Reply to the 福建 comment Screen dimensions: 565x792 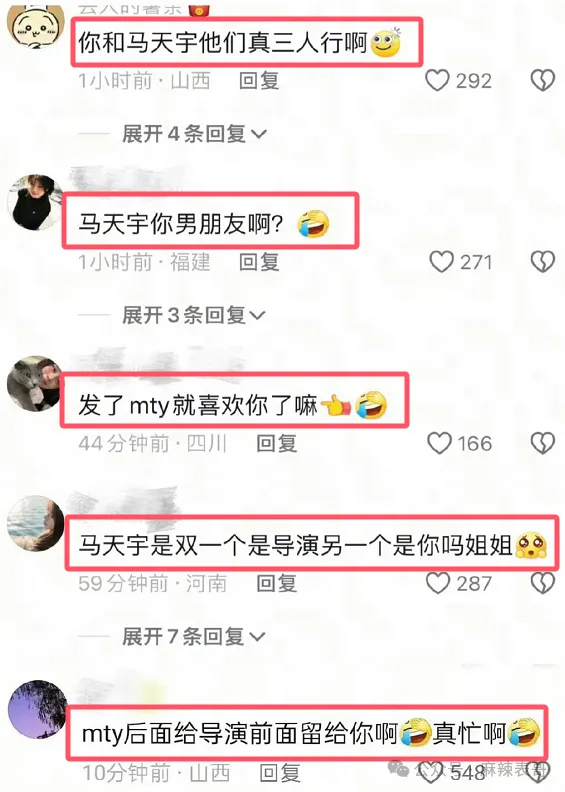(259, 262)
